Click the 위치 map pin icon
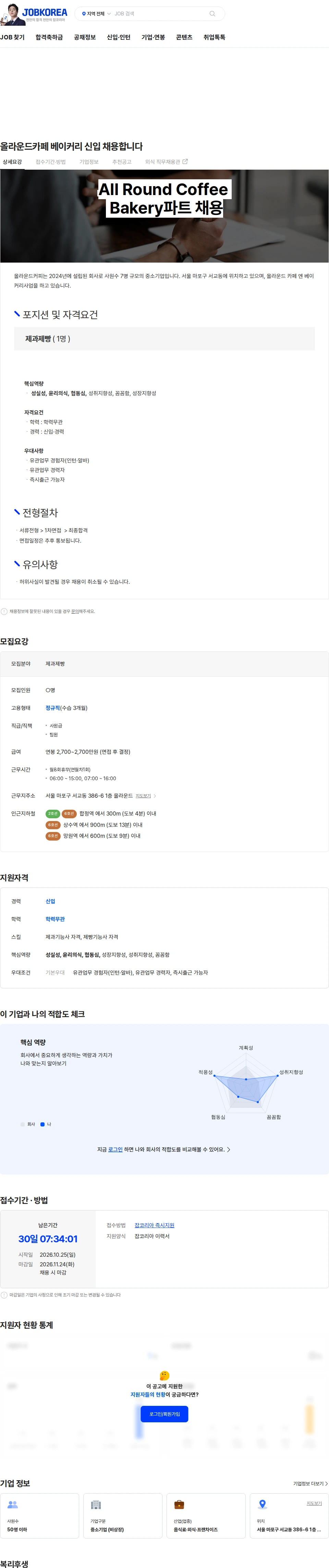329x1568 pixels. [262, 1505]
